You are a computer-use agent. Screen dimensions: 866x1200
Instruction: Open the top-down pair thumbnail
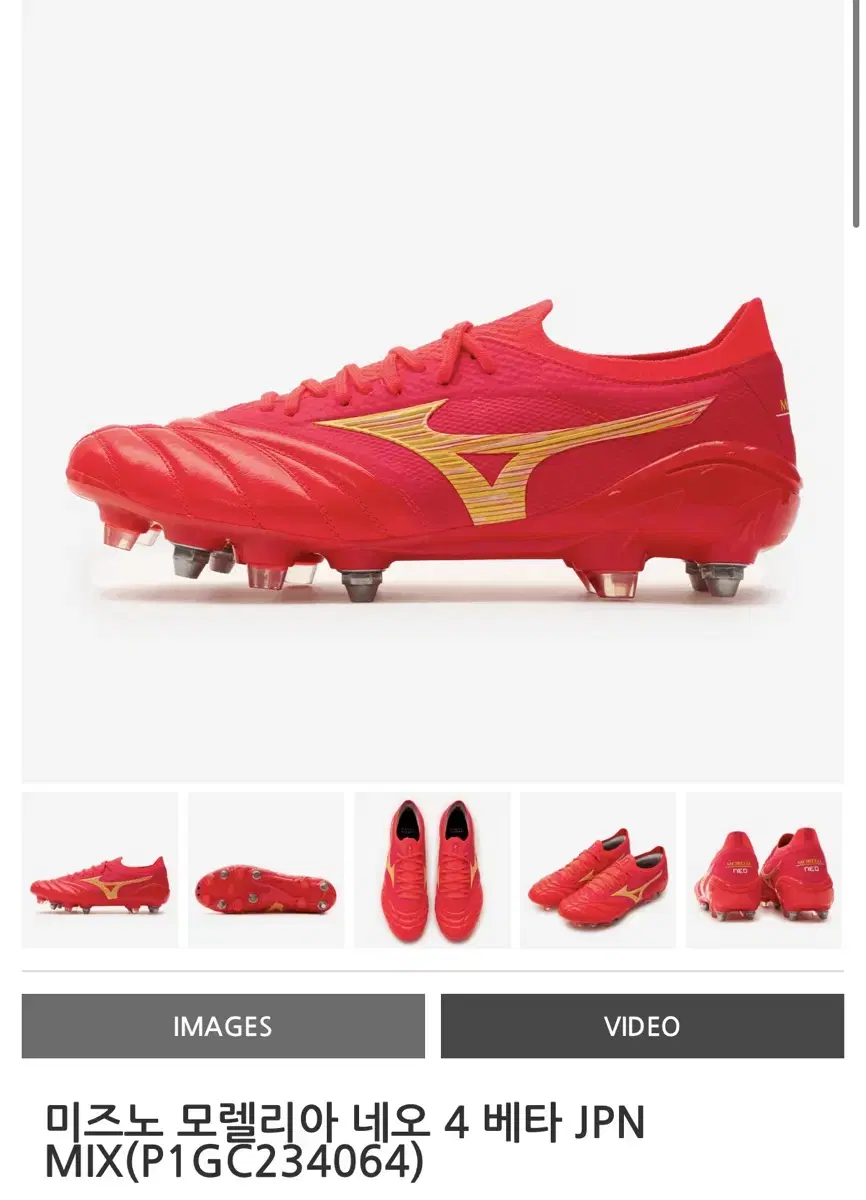[432, 870]
